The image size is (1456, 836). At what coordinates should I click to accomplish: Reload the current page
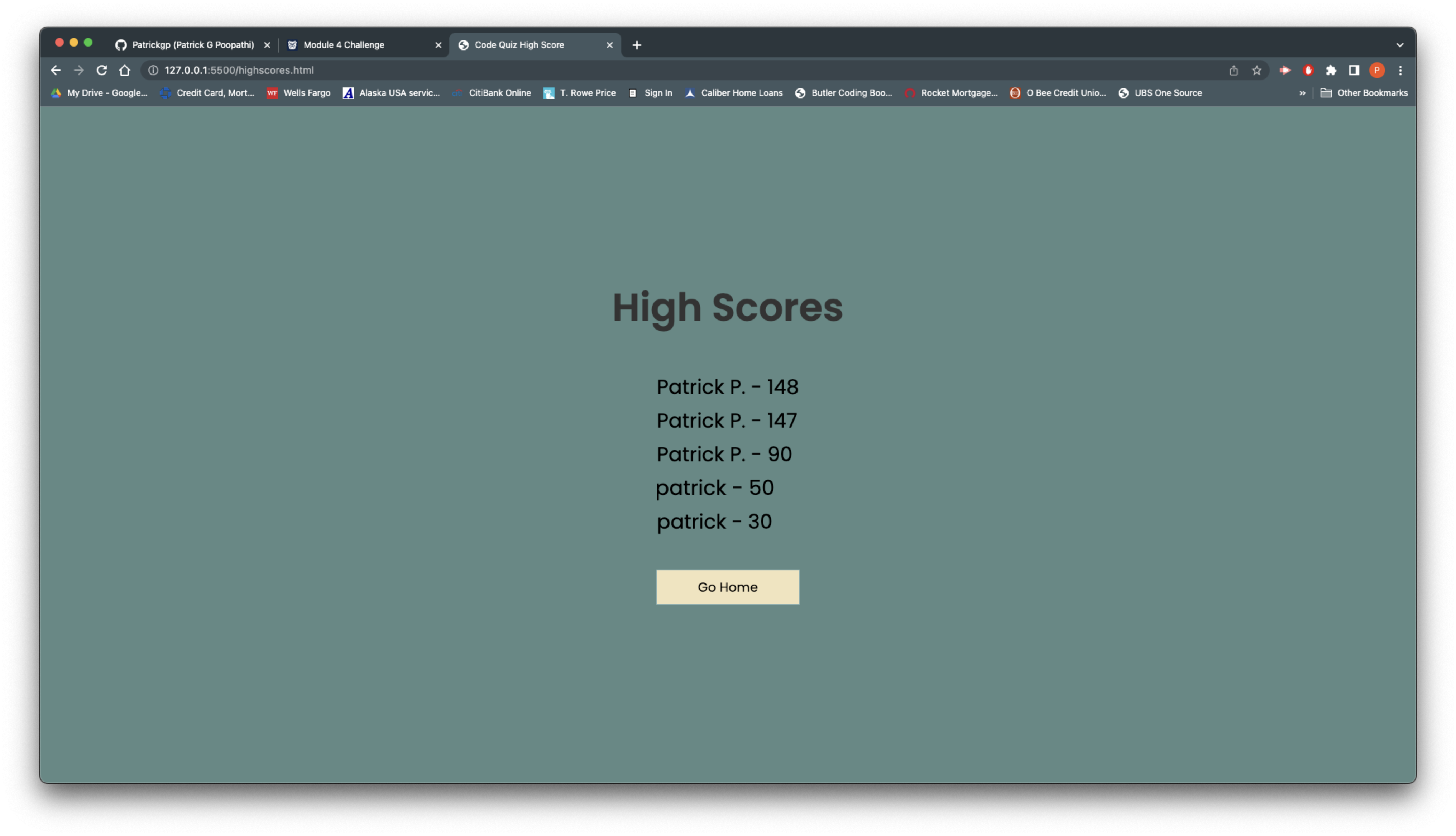[102, 70]
